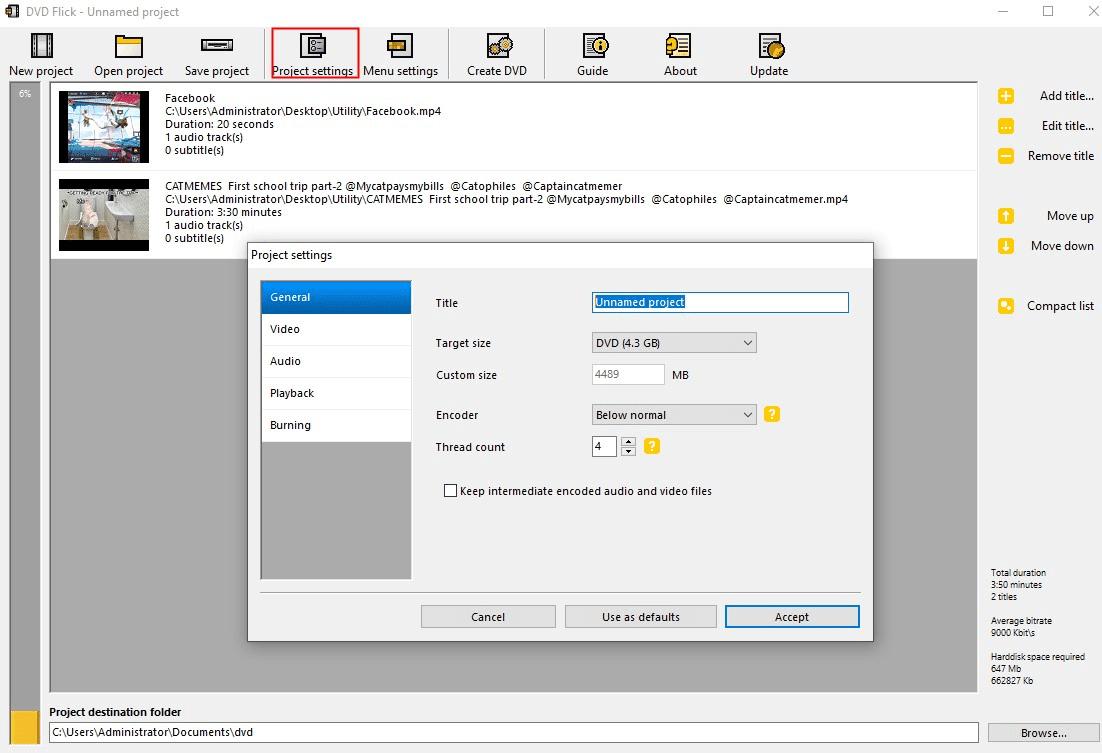The height and width of the screenshot is (753, 1102).
Task: Click the Save project icon
Action: [217, 46]
